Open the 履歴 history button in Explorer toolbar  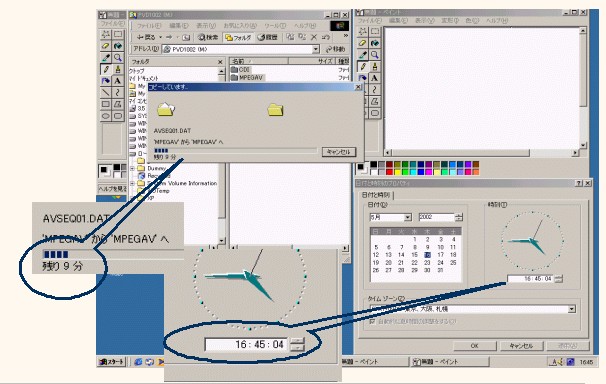click(267, 37)
